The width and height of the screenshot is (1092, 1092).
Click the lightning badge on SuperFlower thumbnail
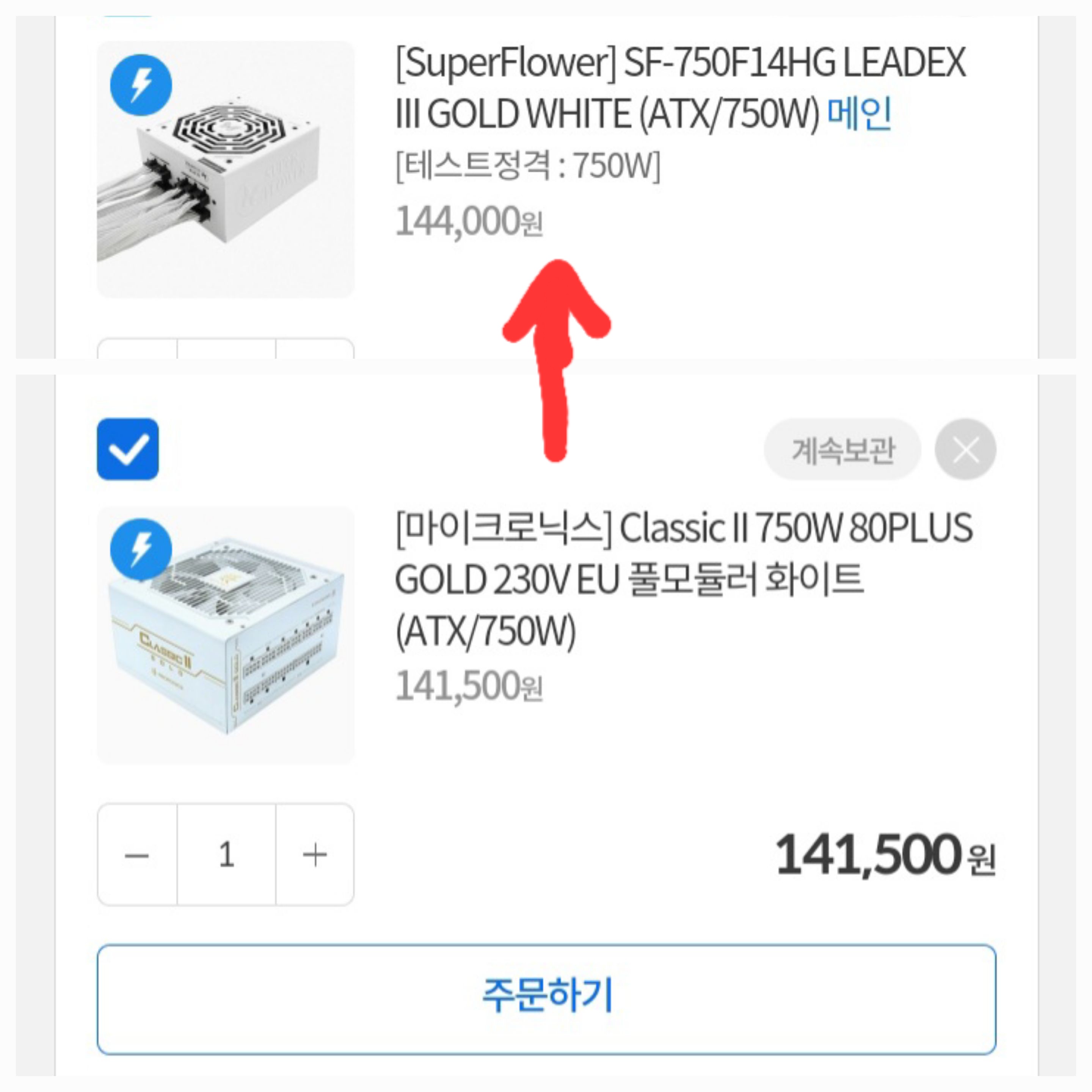coord(141,85)
